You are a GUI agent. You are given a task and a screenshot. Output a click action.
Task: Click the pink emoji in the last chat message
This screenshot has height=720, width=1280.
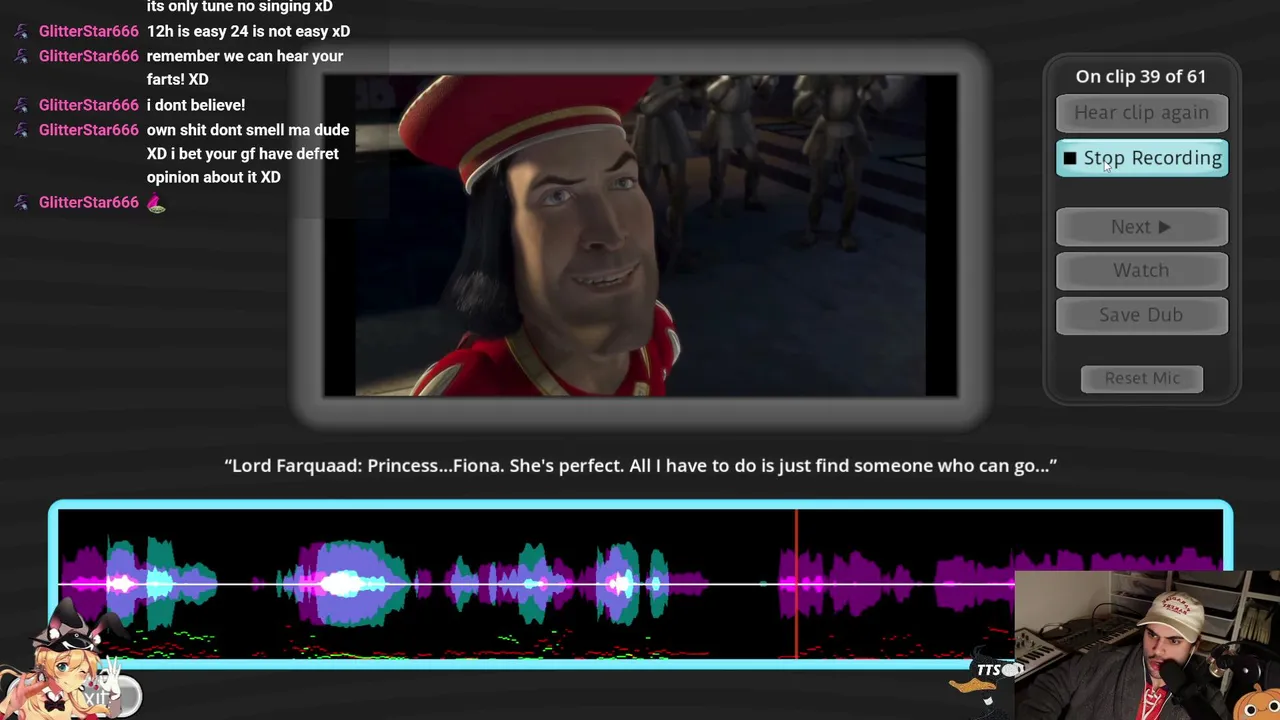click(x=156, y=203)
